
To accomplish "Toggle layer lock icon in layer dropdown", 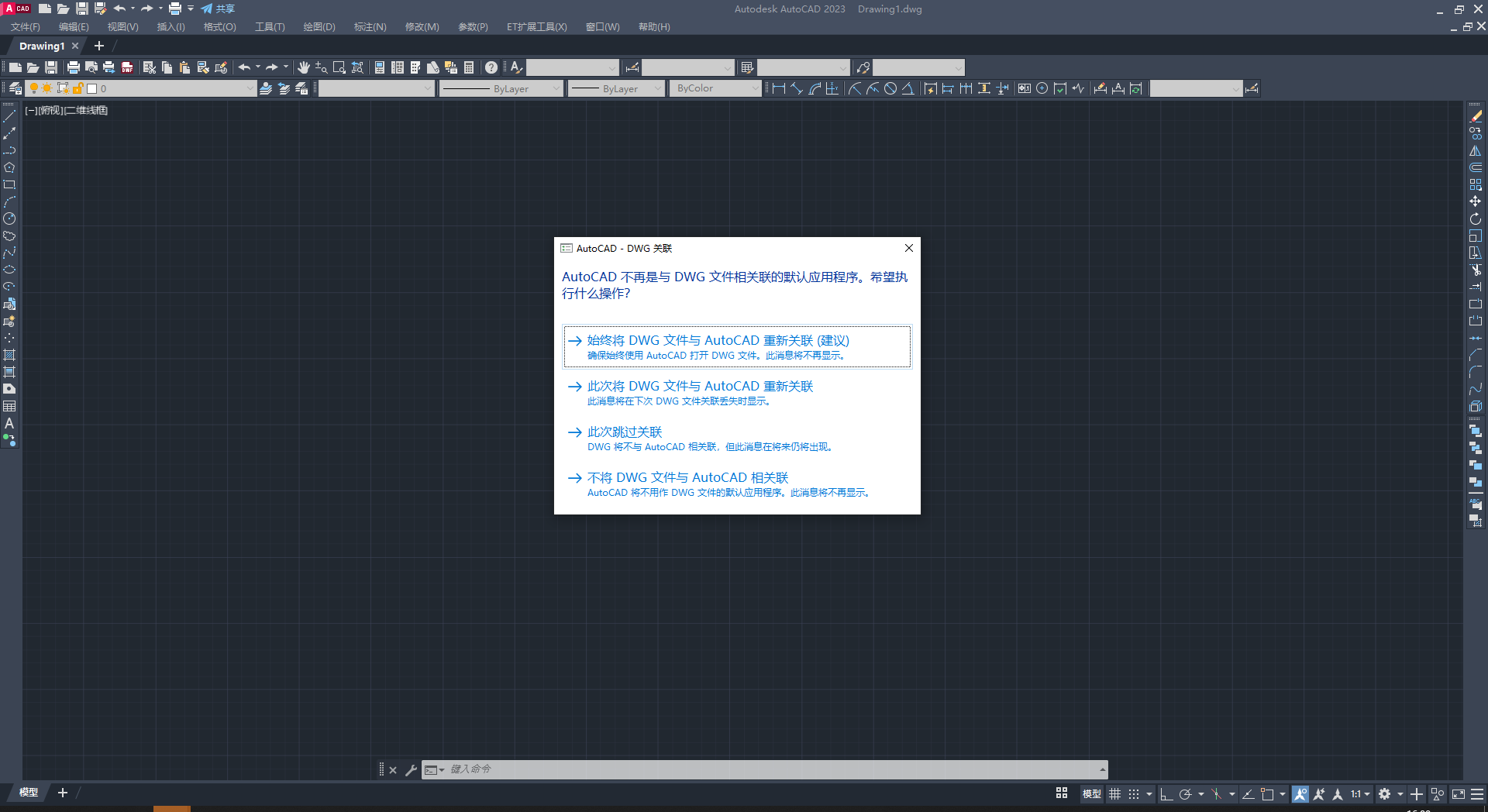I will pyautogui.click(x=77, y=88).
